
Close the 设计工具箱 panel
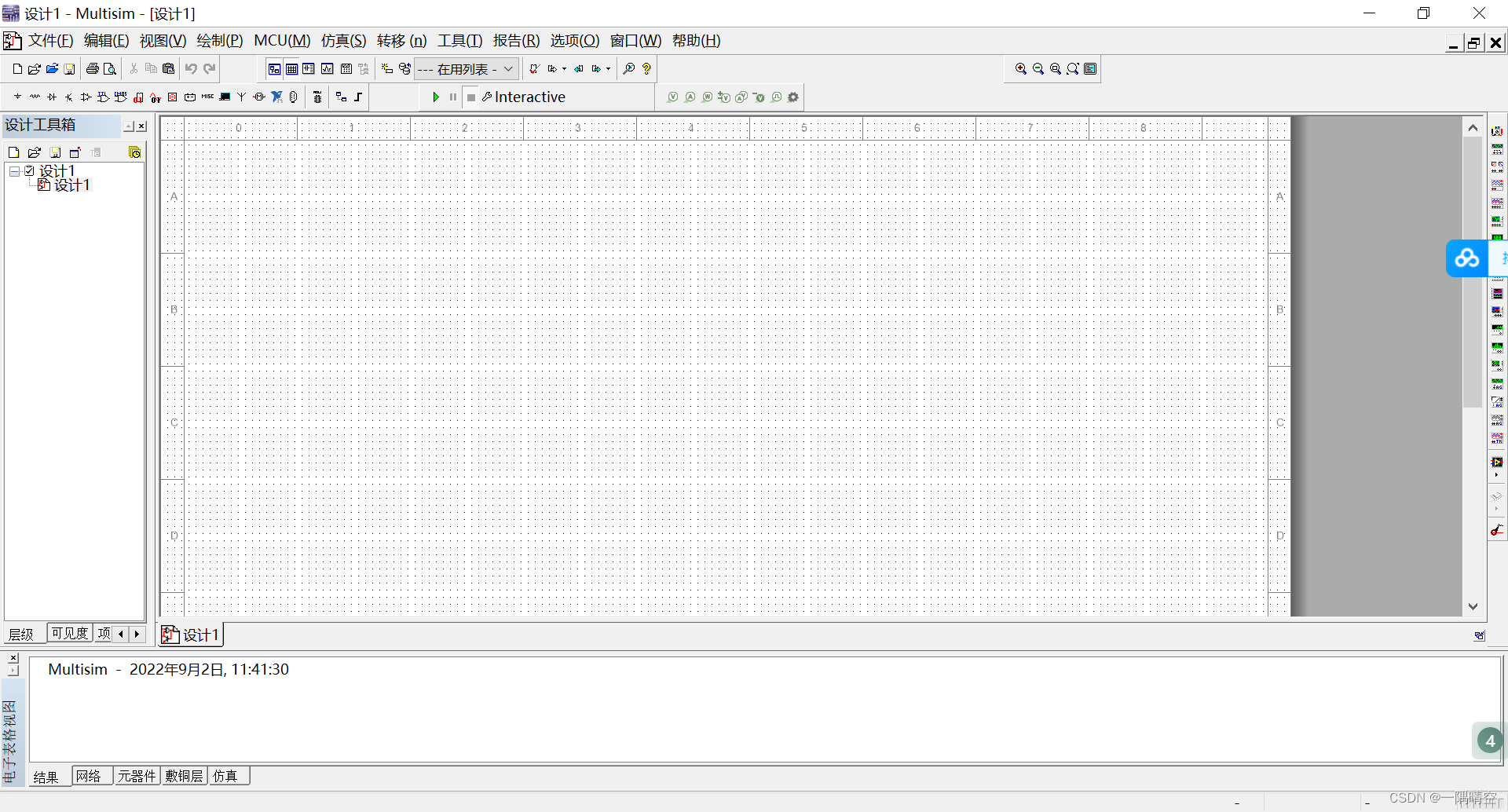point(141,126)
